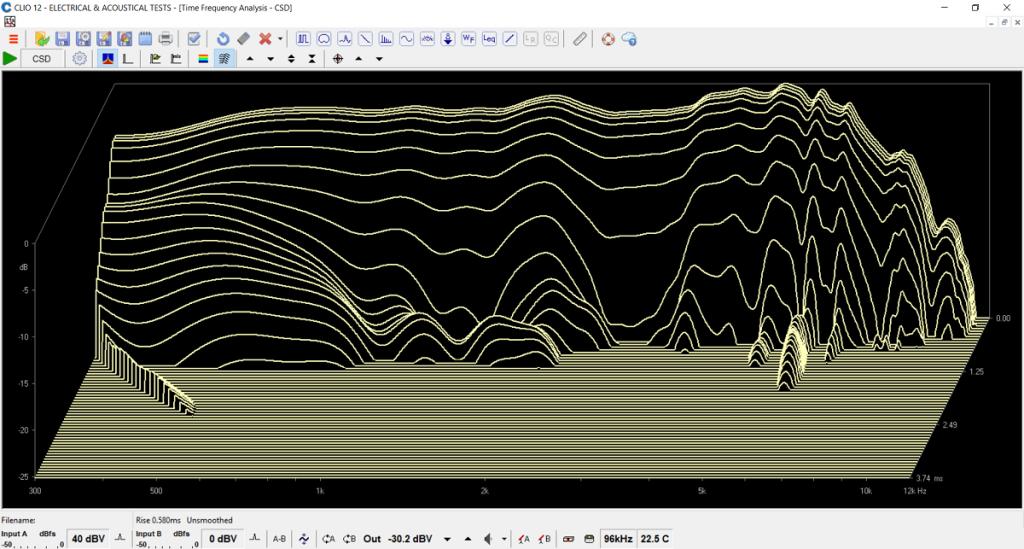Click the blue undo arrow icon

click(223, 39)
